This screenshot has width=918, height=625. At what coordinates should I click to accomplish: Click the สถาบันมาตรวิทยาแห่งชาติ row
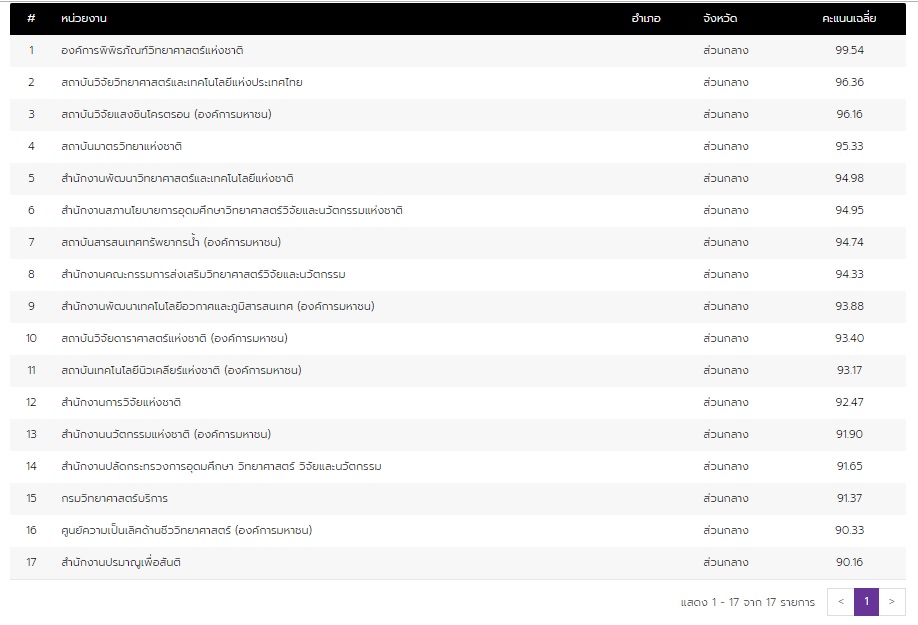121,146
